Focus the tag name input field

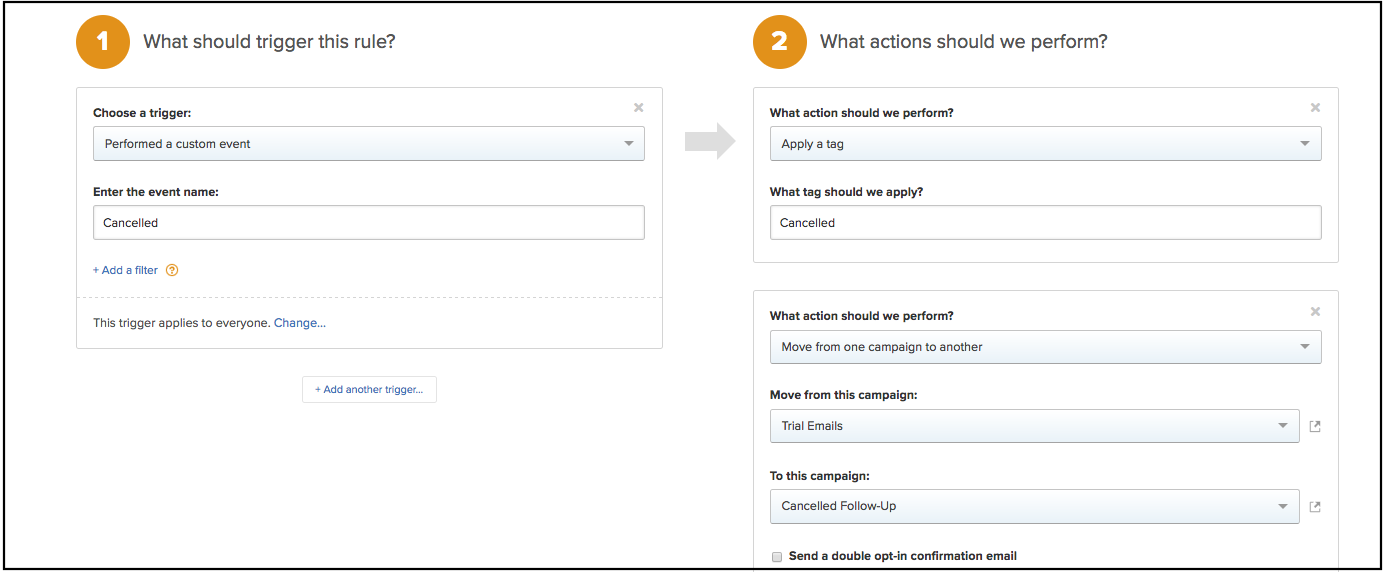tap(1045, 223)
